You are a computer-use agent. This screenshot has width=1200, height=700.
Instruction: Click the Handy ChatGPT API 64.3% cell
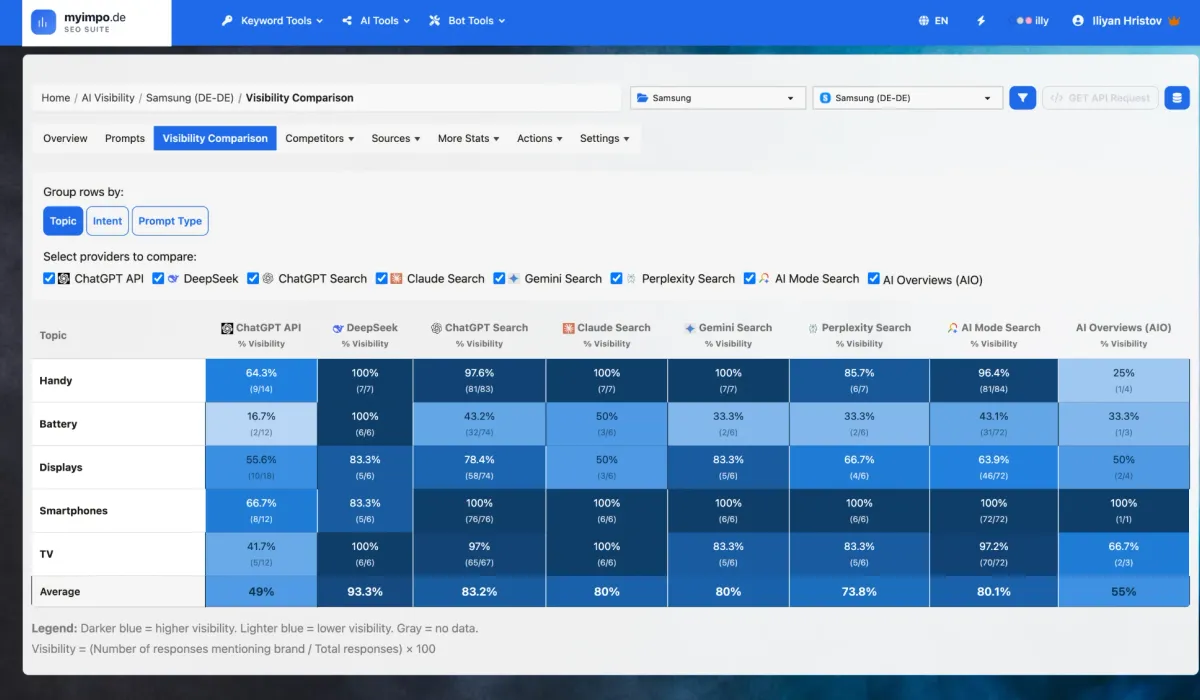pos(261,380)
